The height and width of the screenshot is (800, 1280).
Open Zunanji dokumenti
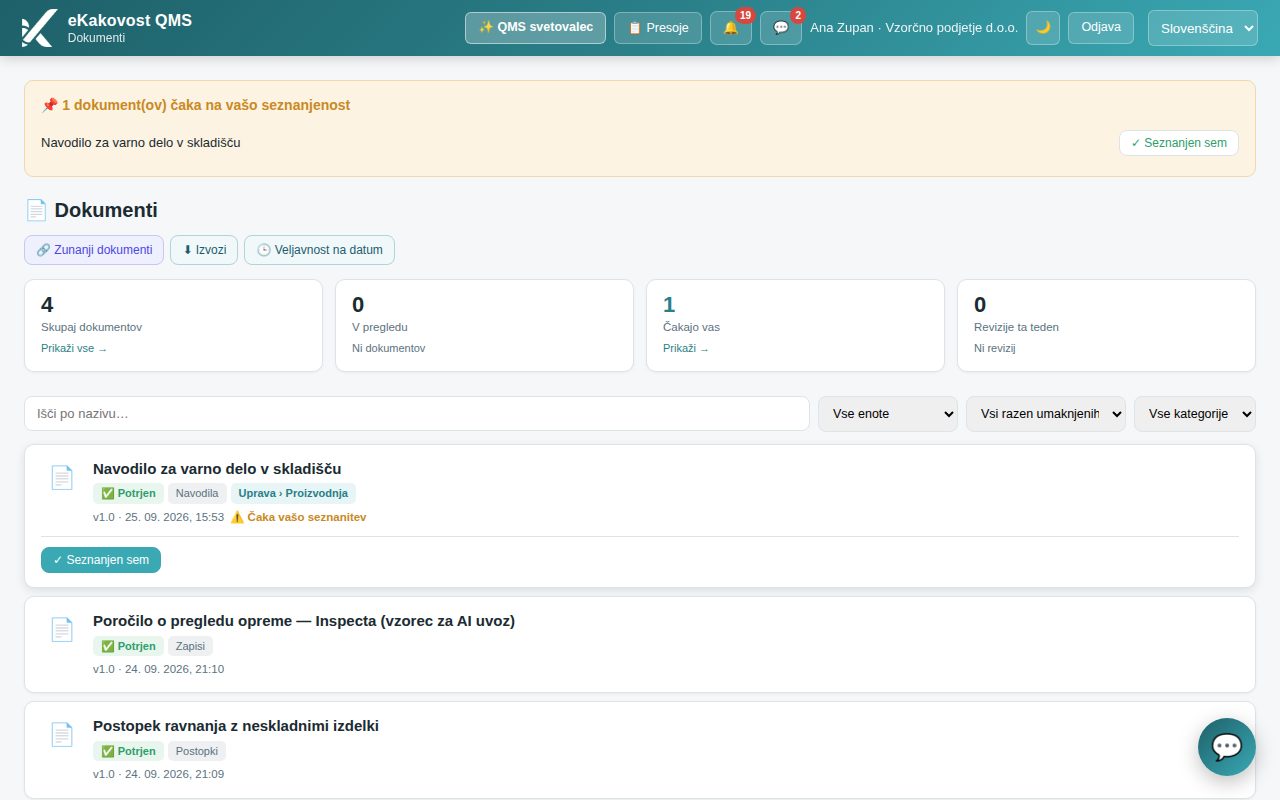tap(94, 250)
